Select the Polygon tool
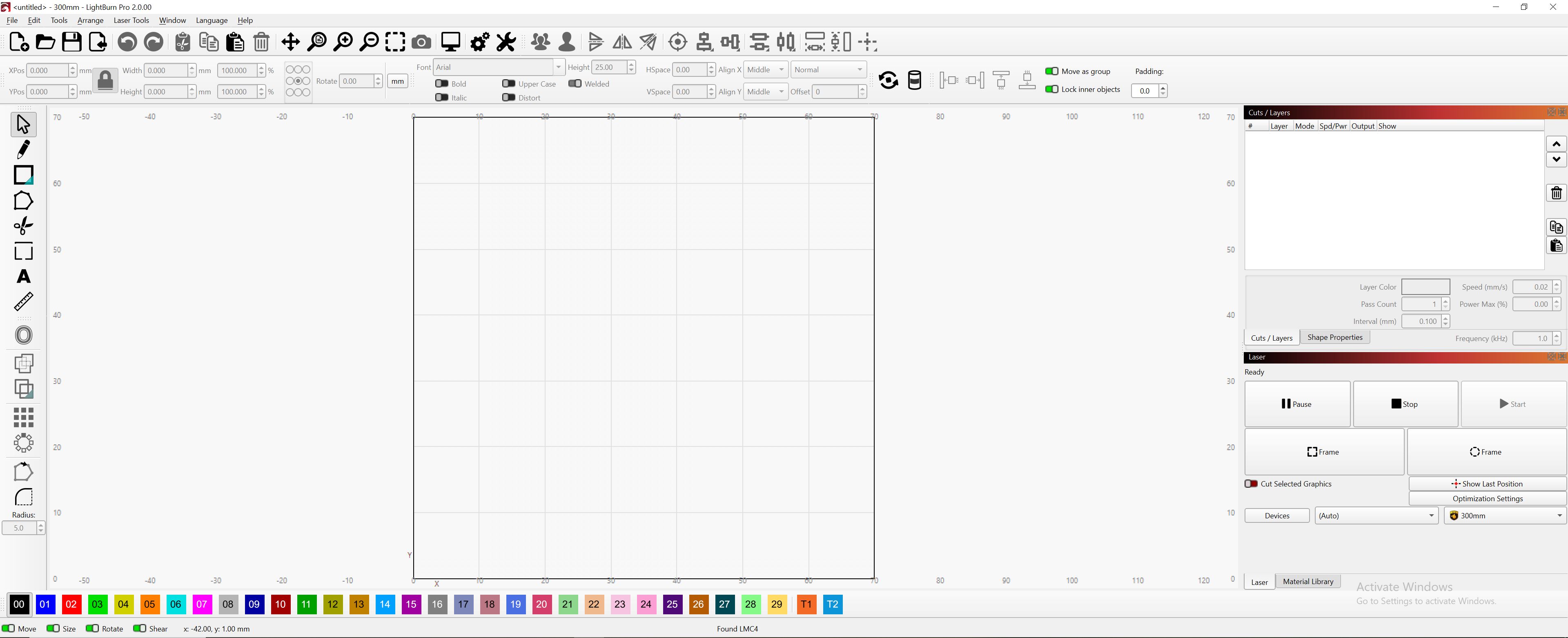This screenshot has height=638, width=1568. [x=23, y=201]
